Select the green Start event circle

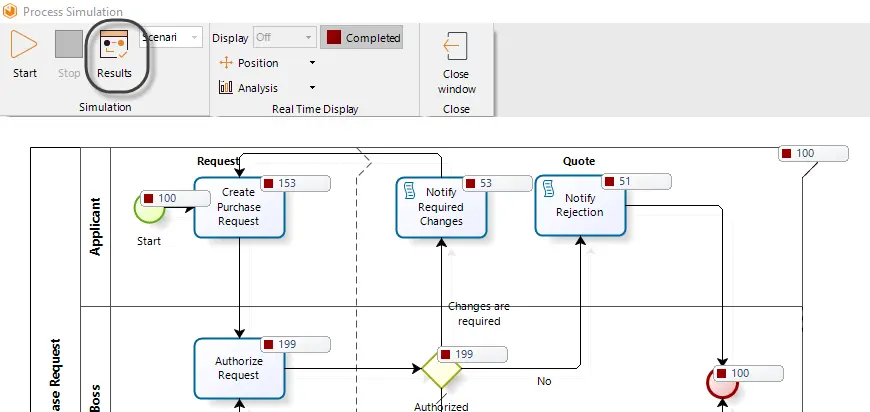point(149,208)
